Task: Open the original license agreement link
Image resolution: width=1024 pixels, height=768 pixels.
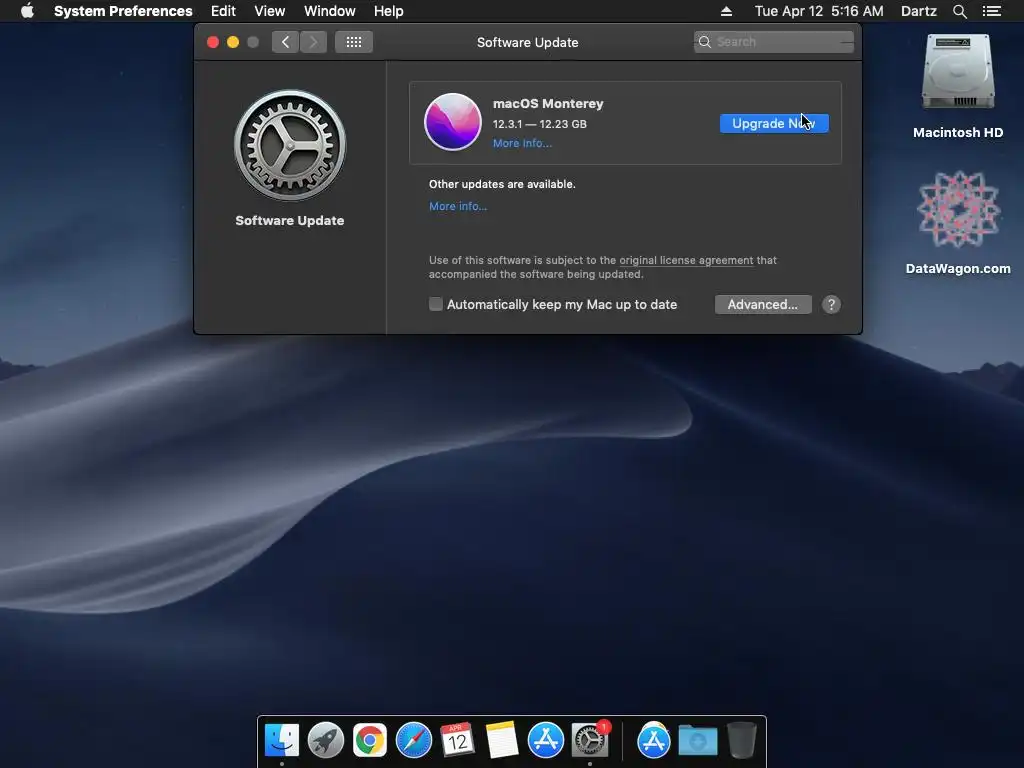Action: pyautogui.click(x=686, y=260)
